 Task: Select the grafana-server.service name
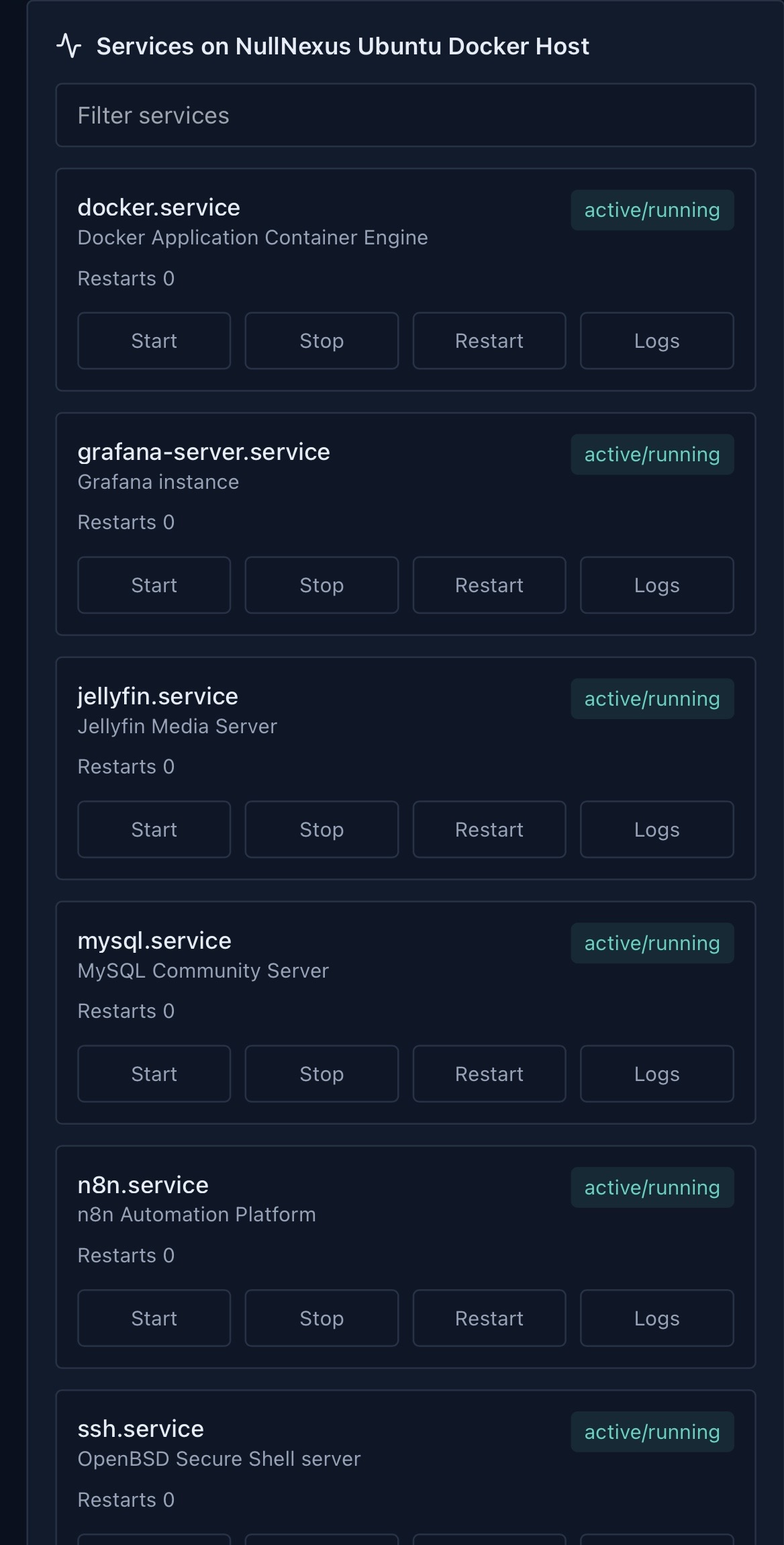(x=204, y=452)
